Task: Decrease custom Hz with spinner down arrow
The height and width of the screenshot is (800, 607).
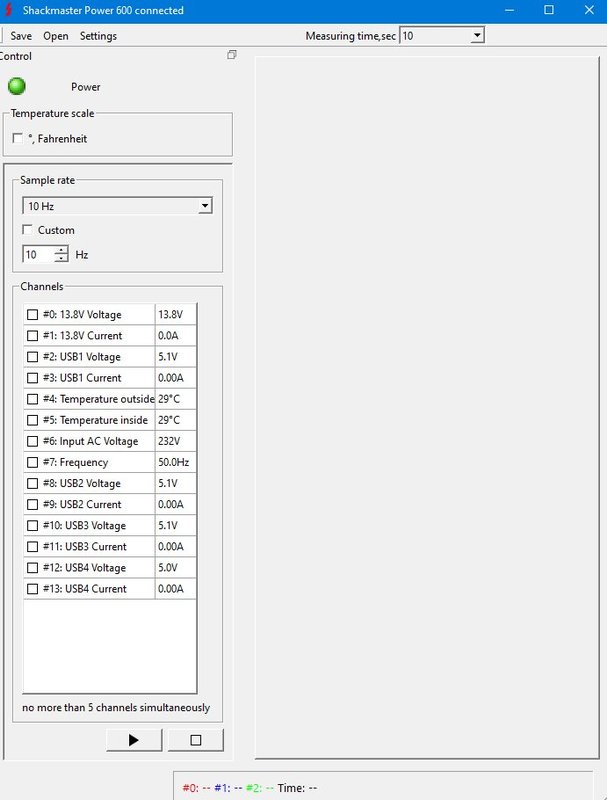Action: pyautogui.click(x=61, y=258)
